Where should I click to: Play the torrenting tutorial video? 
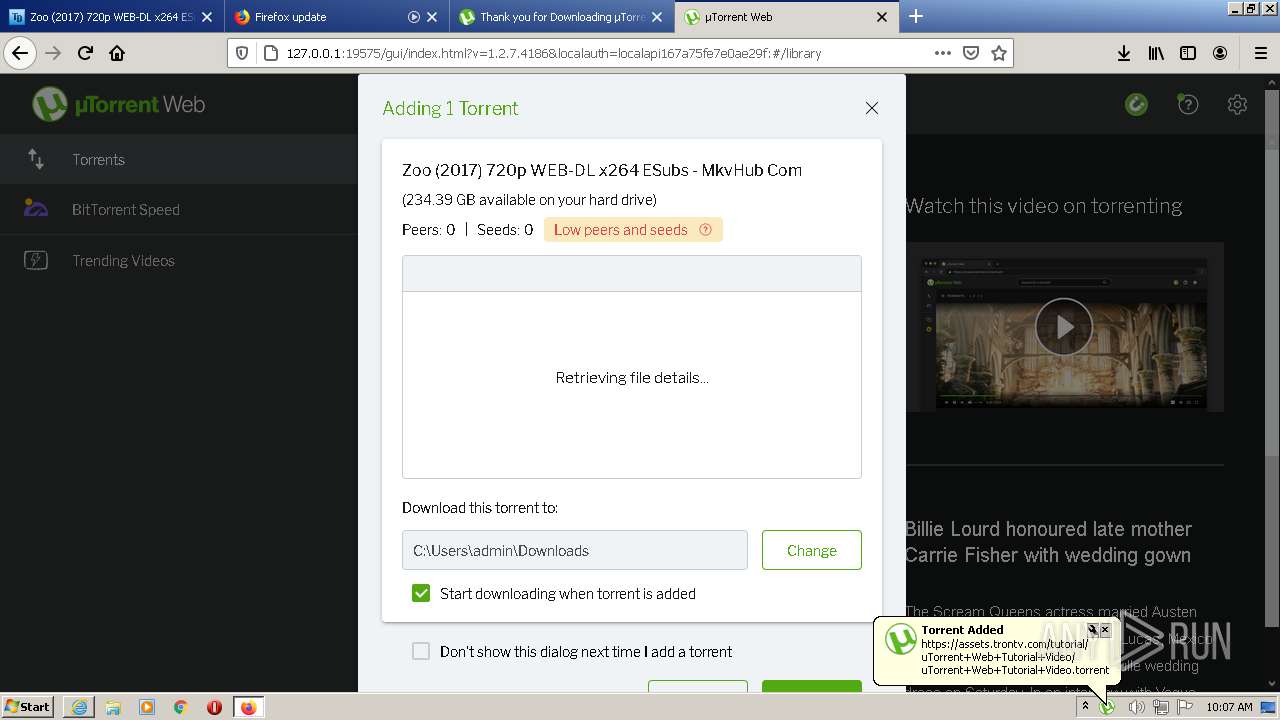coord(1064,327)
